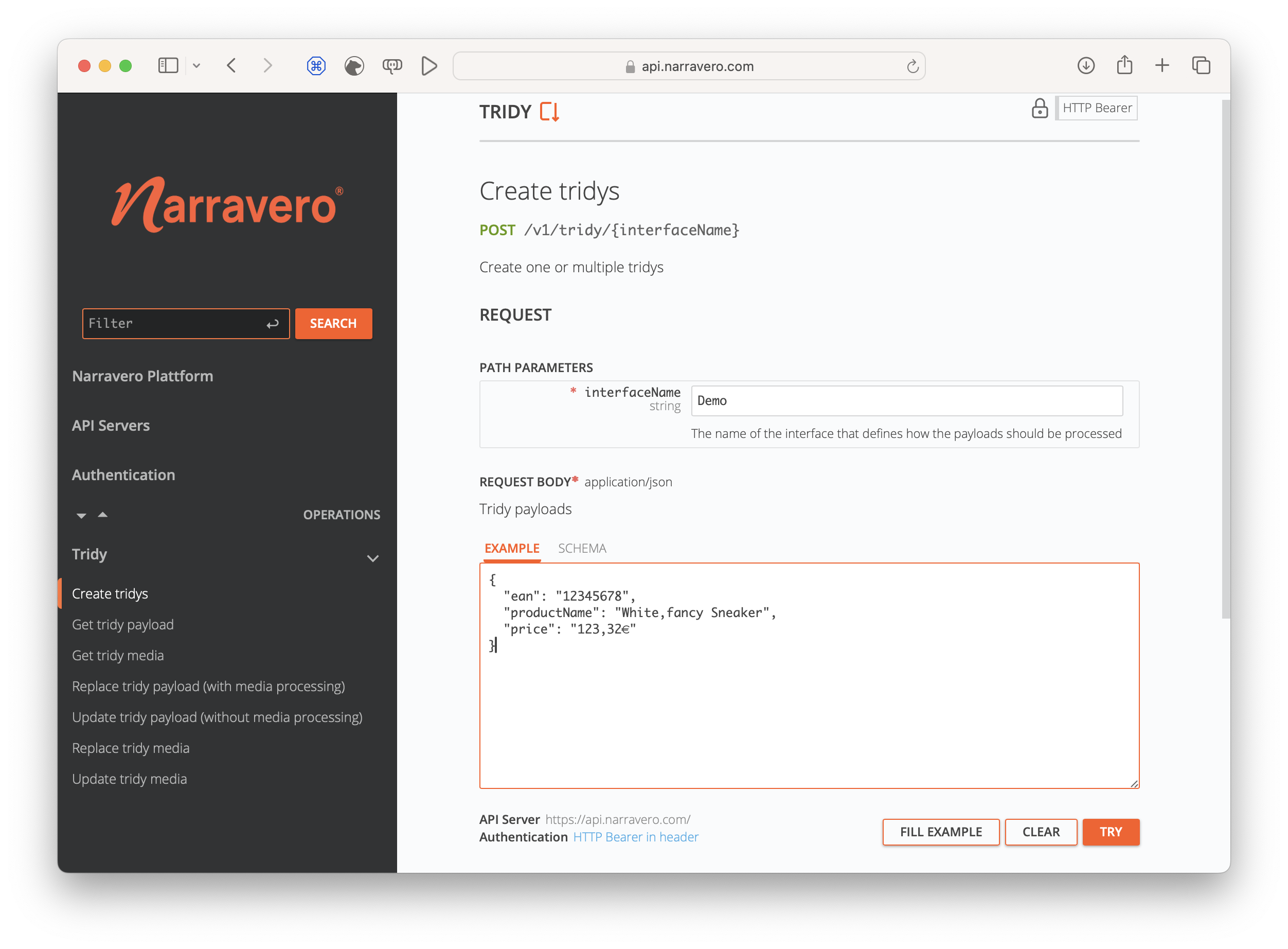Open the dropdown arrow beside the sidebar toggle
1288x949 pixels.
click(197, 65)
